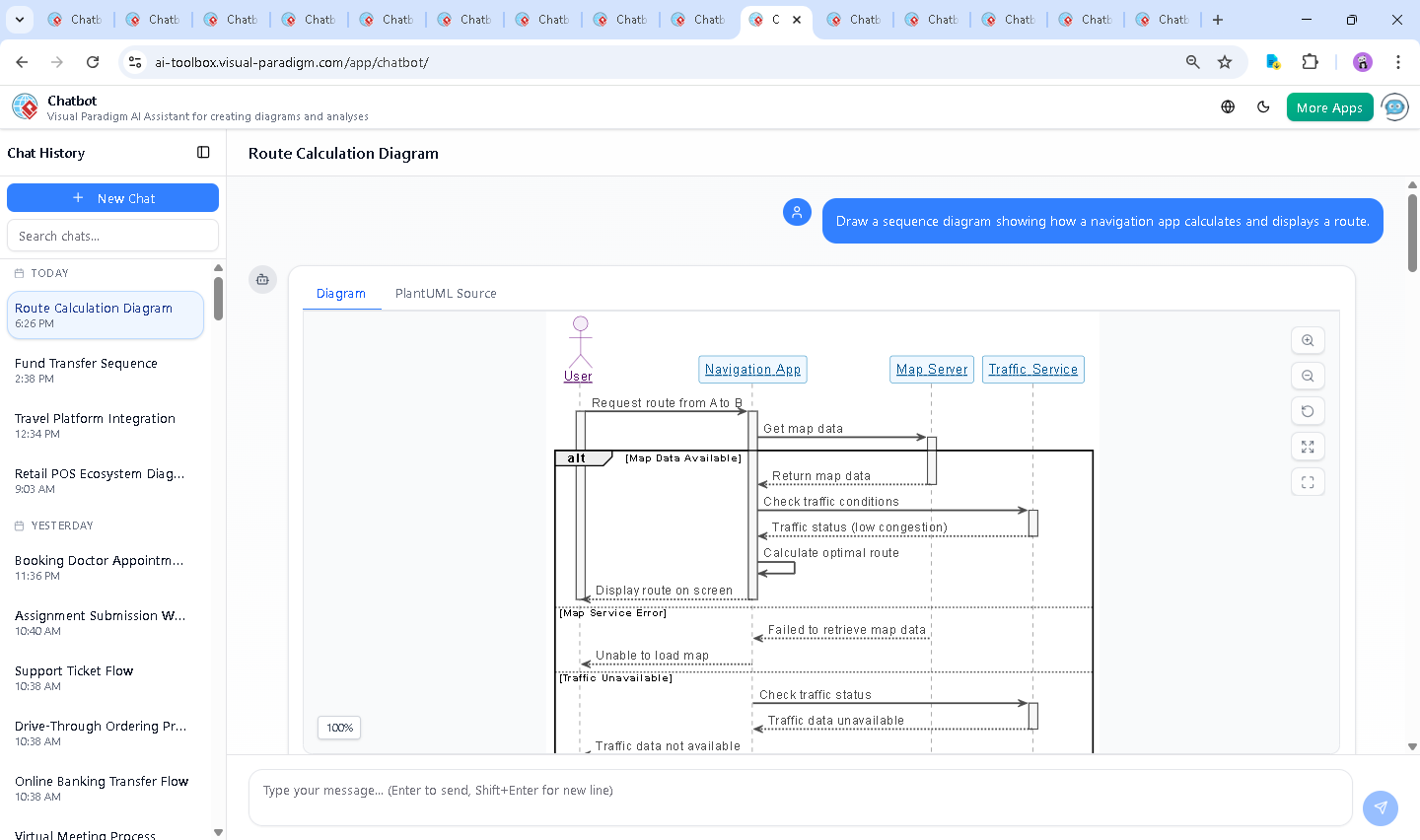Zoom in on the diagram
This screenshot has width=1420, height=840.
(x=1308, y=340)
